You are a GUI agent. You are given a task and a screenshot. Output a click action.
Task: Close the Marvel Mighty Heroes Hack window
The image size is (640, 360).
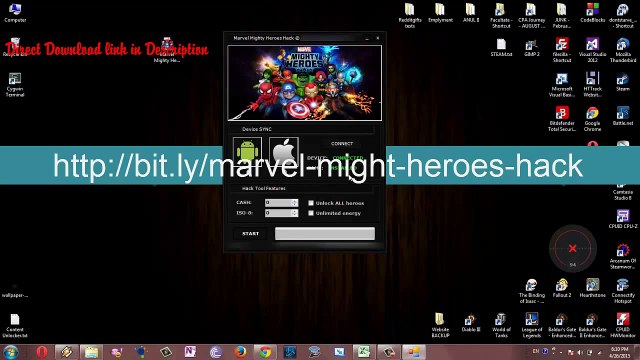point(378,38)
